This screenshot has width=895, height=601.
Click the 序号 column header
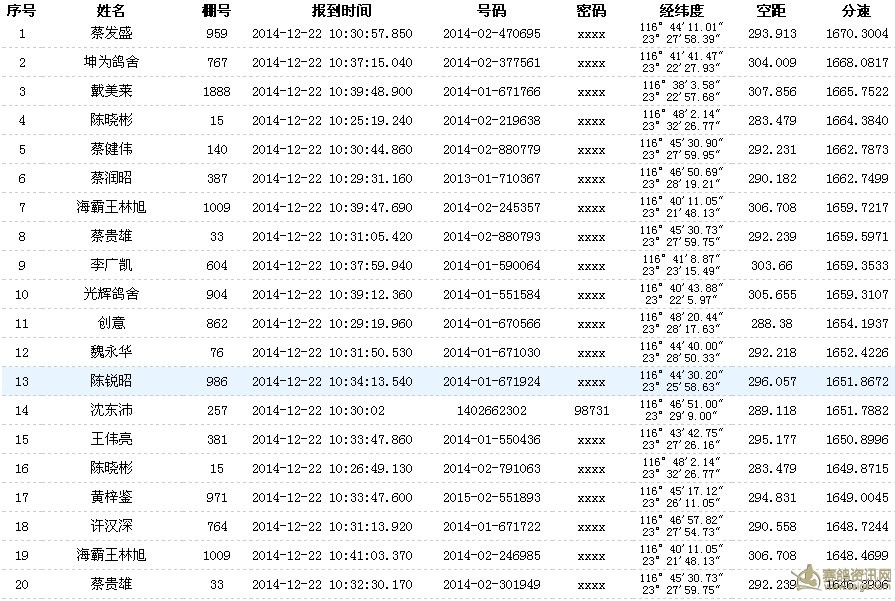pyautogui.click(x=21, y=11)
